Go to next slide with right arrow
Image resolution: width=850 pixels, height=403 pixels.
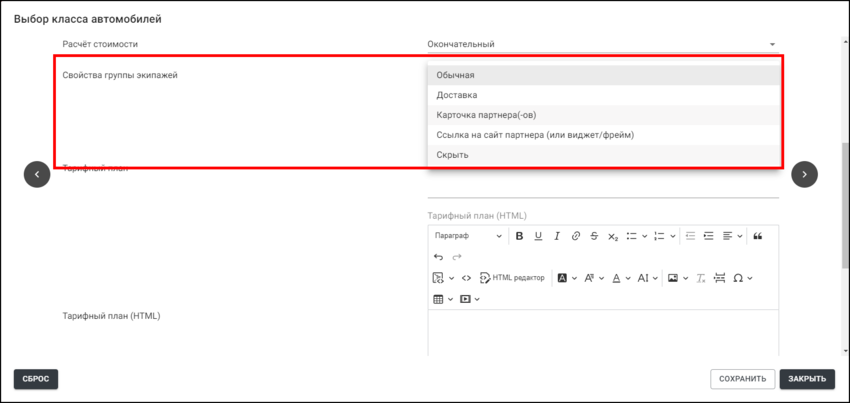[804, 174]
